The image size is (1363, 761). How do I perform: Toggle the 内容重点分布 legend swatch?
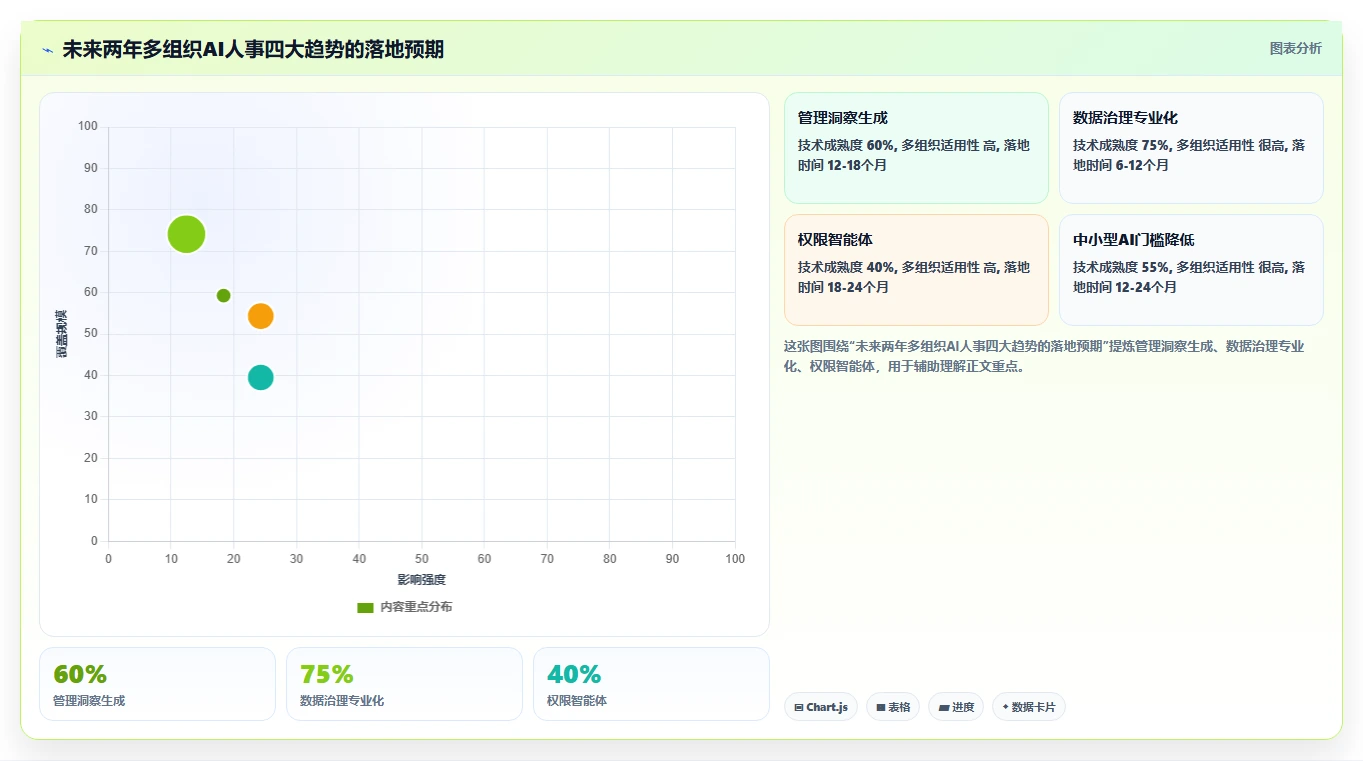point(365,608)
